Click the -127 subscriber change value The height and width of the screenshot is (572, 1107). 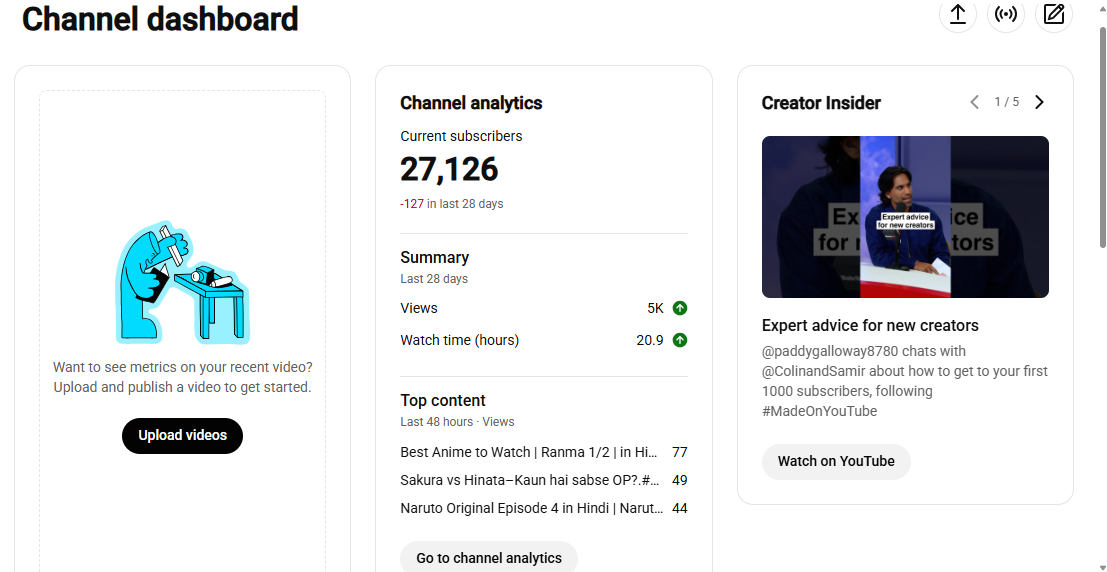pyautogui.click(x=412, y=204)
